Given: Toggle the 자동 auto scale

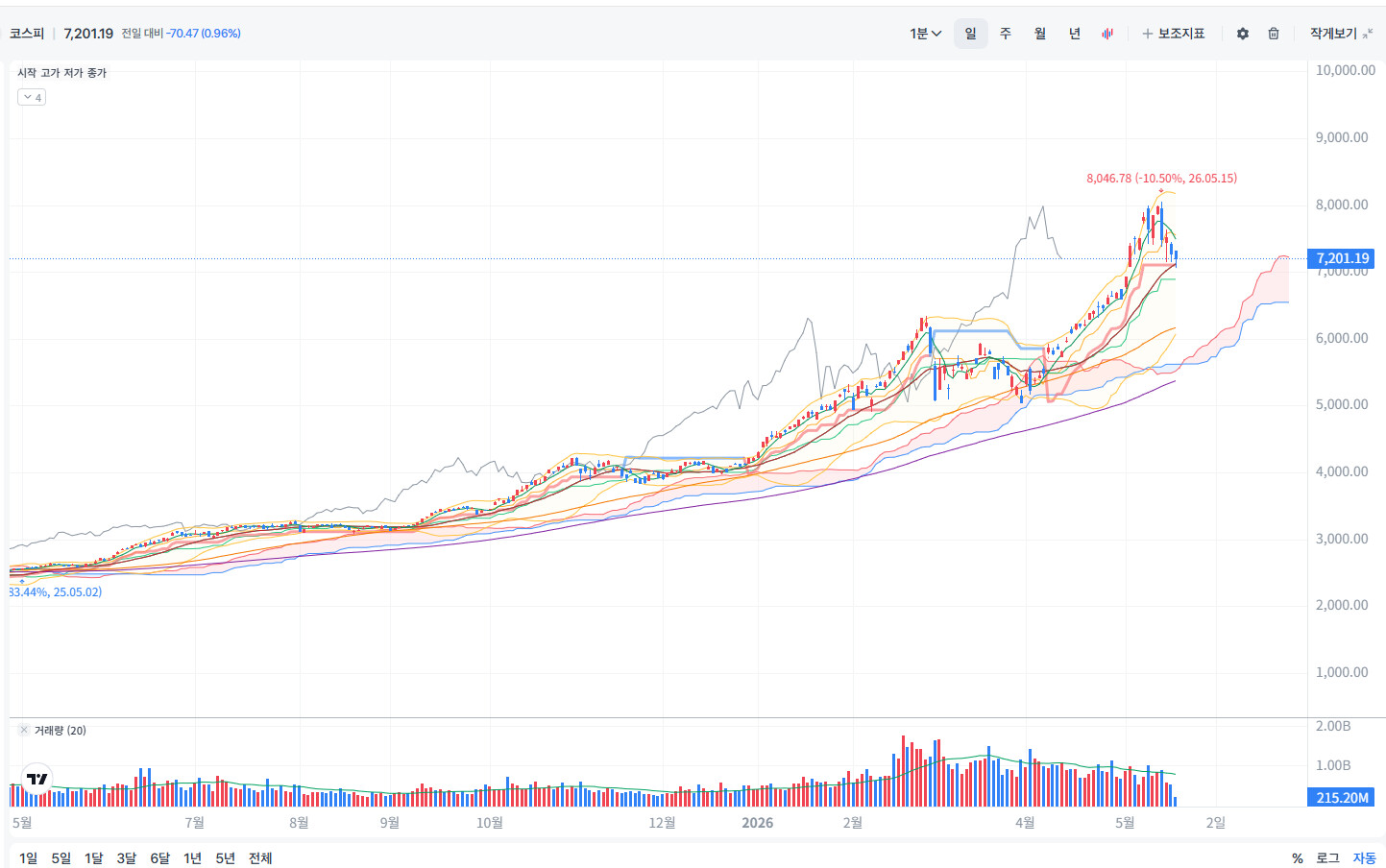Looking at the screenshot, I should coord(1364,858).
